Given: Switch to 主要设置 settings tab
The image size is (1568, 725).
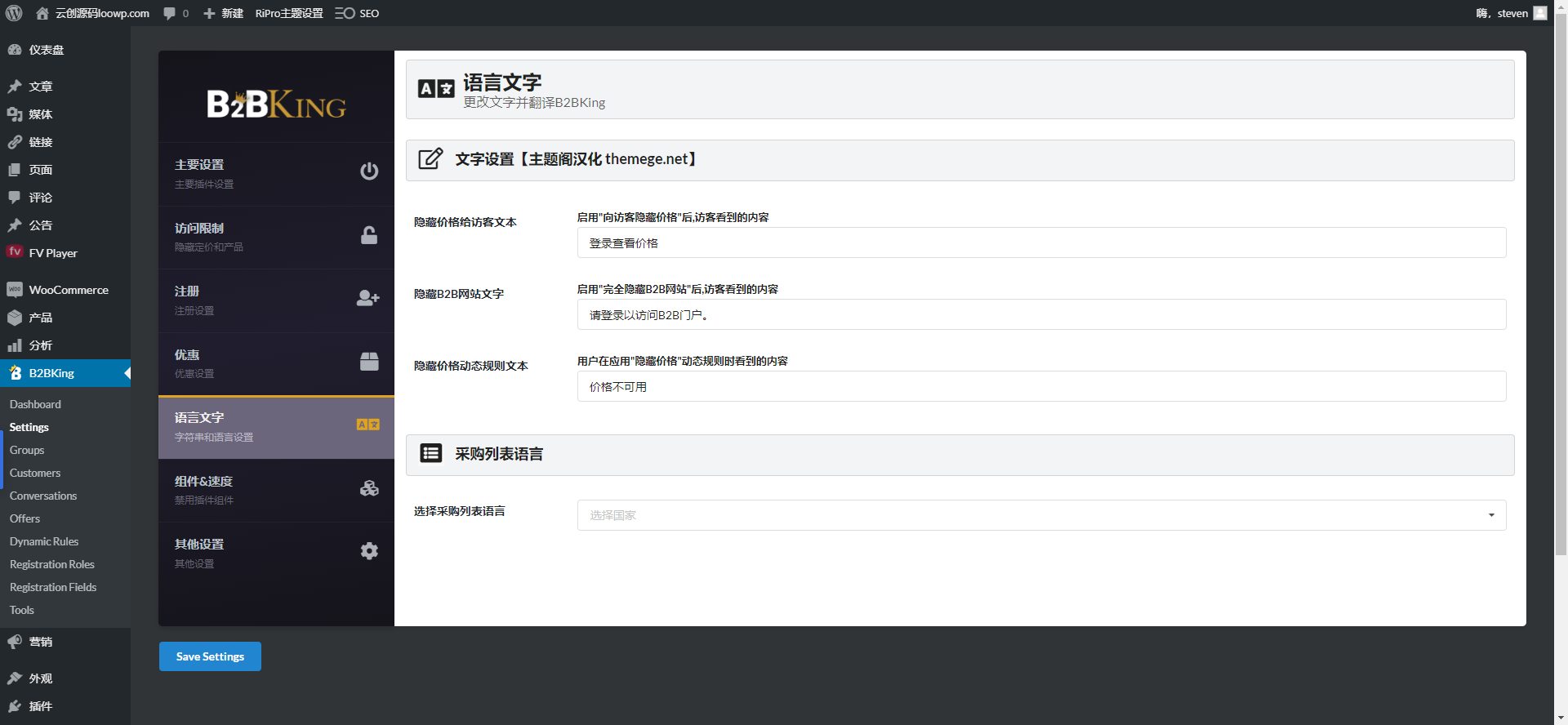Looking at the screenshot, I should coord(276,174).
